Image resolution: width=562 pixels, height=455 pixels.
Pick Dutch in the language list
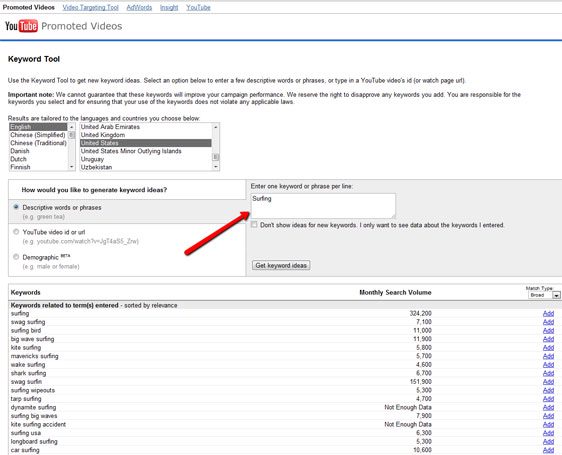[38, 159]
